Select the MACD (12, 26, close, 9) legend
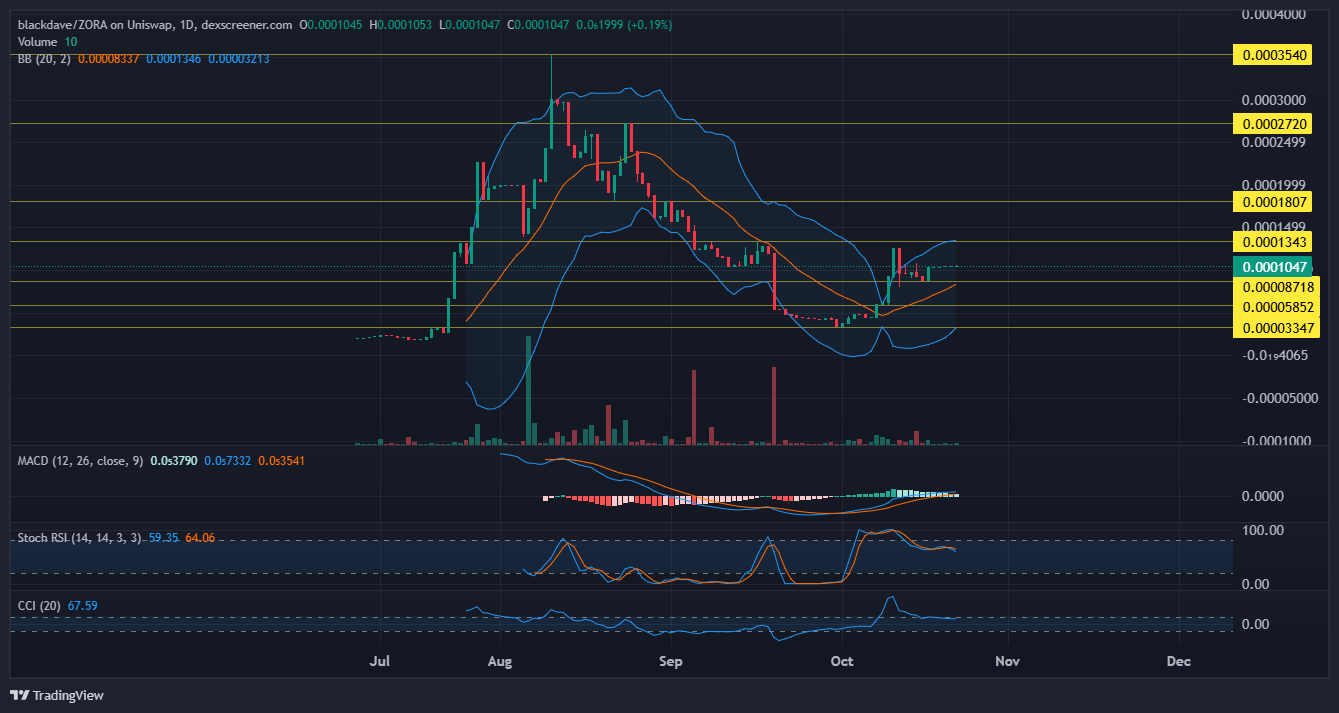Image resolution: width=1339 pixels, height=713 pixels. coord(81,460)
